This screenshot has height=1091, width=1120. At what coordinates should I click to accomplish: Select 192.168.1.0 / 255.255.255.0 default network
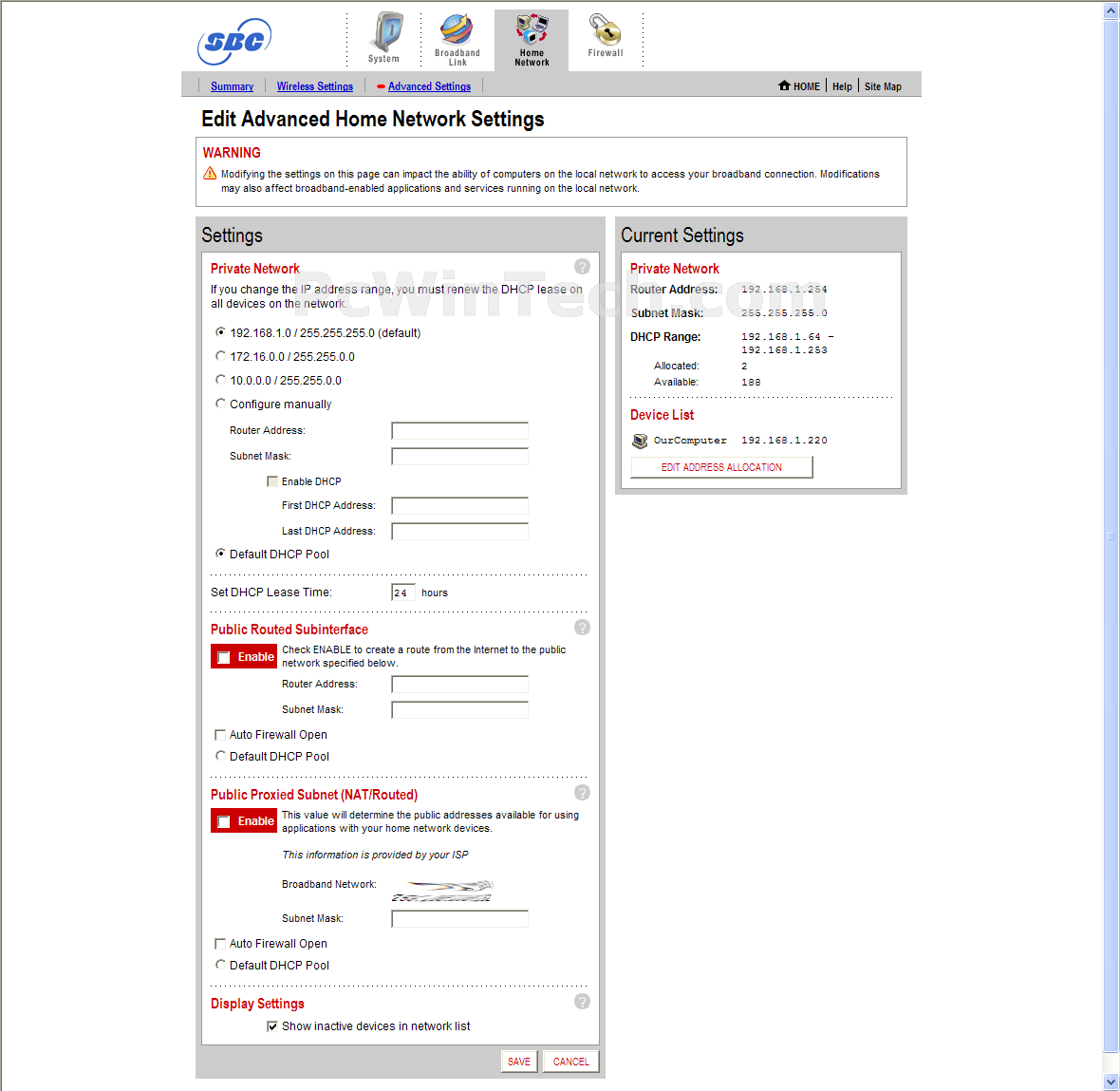221,332
